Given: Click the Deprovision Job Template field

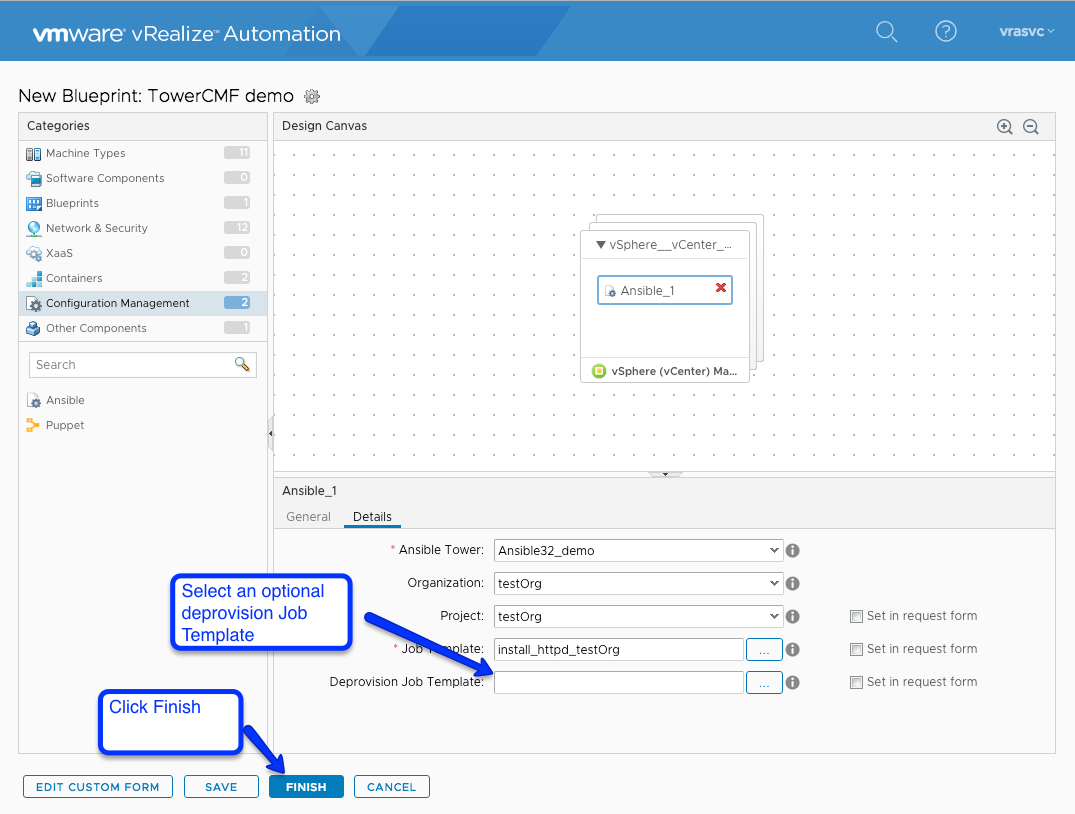Looking at the screenshot, I should (x=619, y=682).
